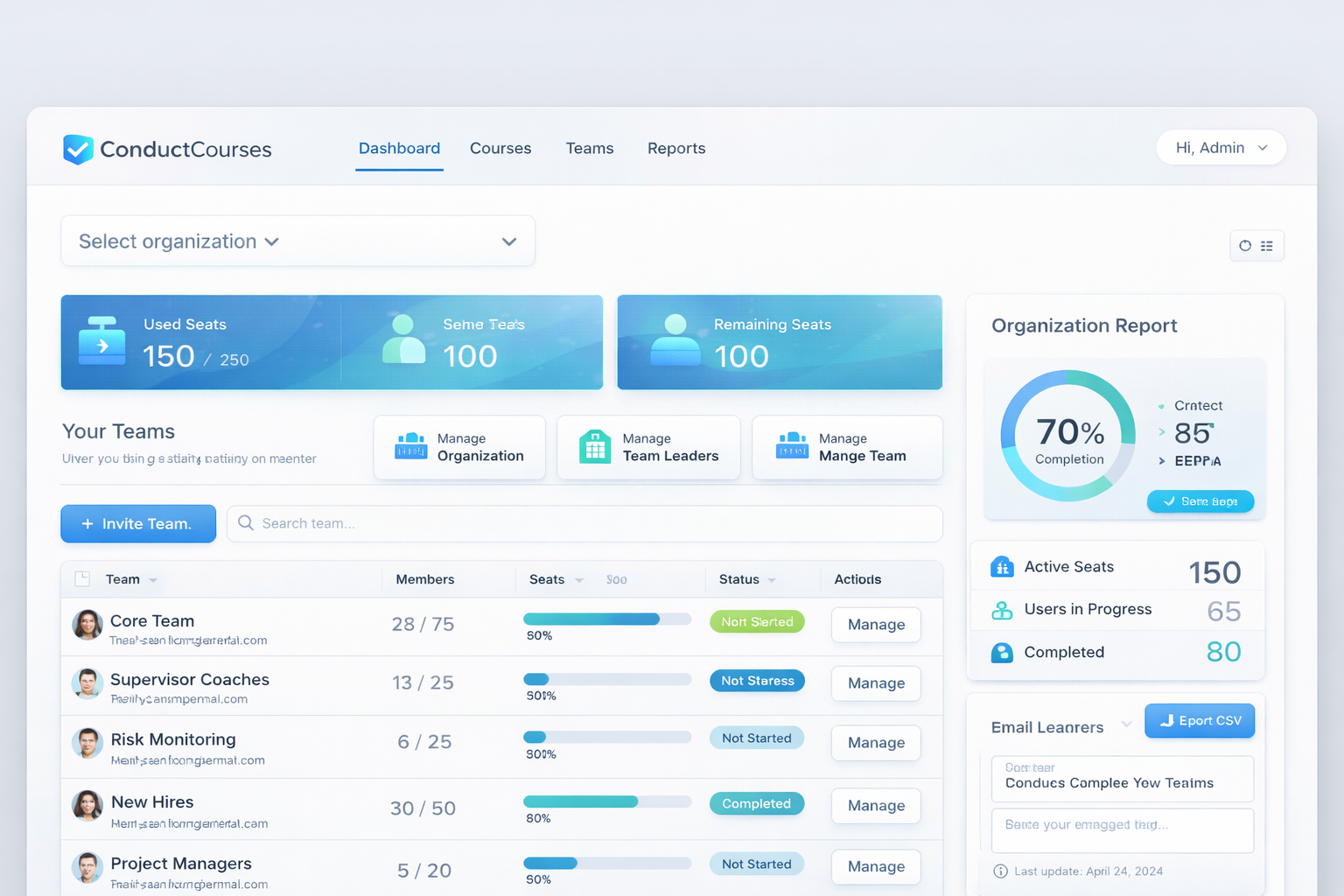Open the Reports section
Viewport: 1344px width, 896px height.
[x=675, y=148]
